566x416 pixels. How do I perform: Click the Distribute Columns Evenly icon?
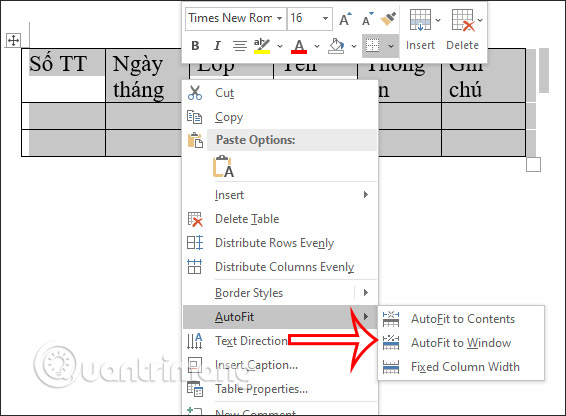[195, 266]
